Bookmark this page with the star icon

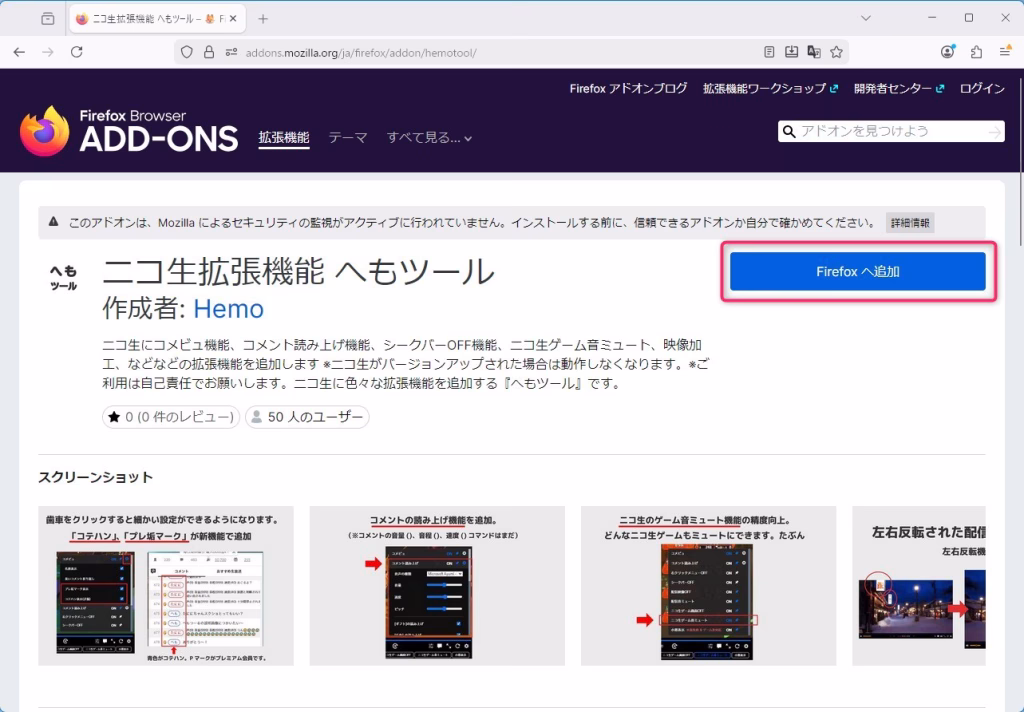[x=836, y=52]
